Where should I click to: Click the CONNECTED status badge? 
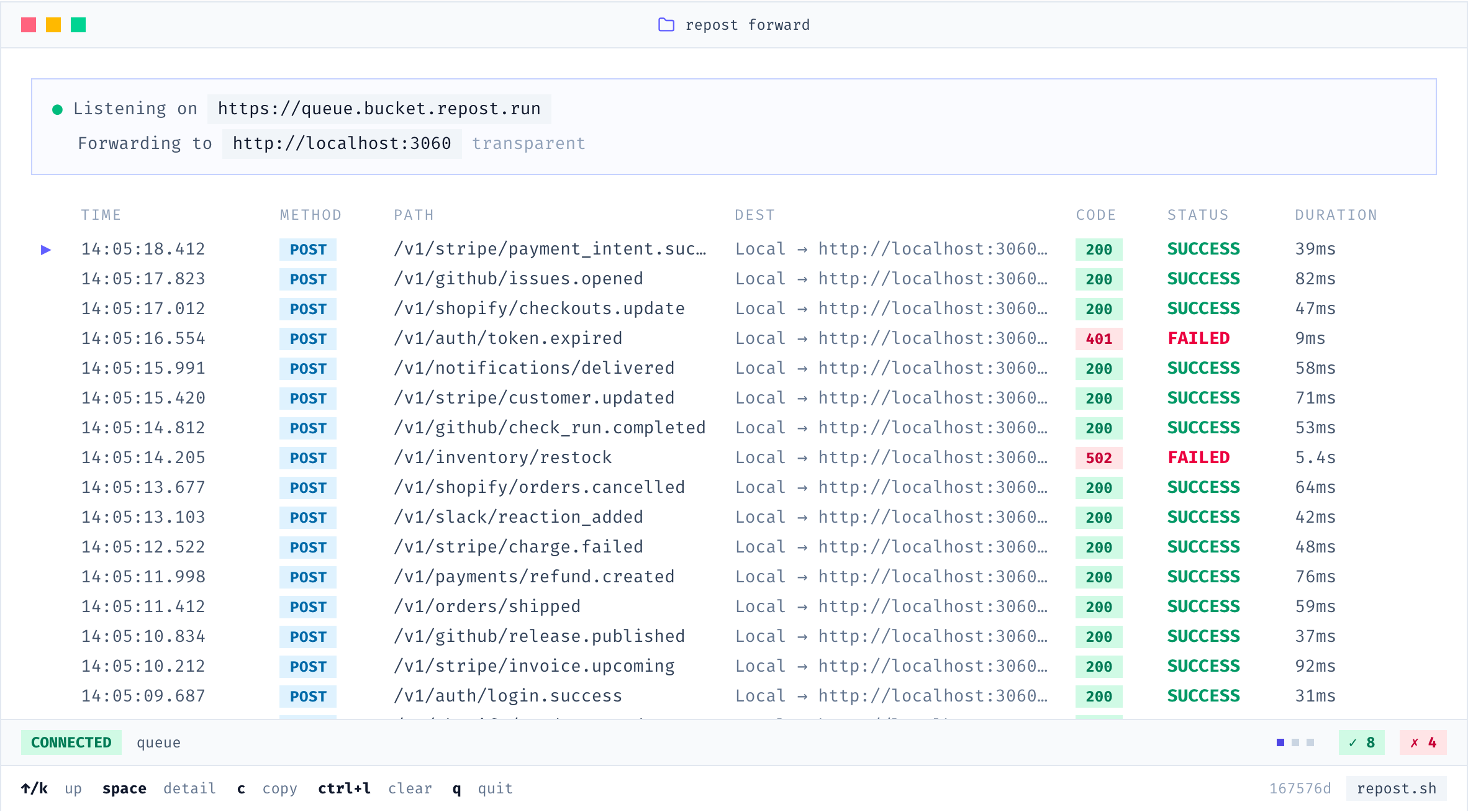[x=71, y=742]
